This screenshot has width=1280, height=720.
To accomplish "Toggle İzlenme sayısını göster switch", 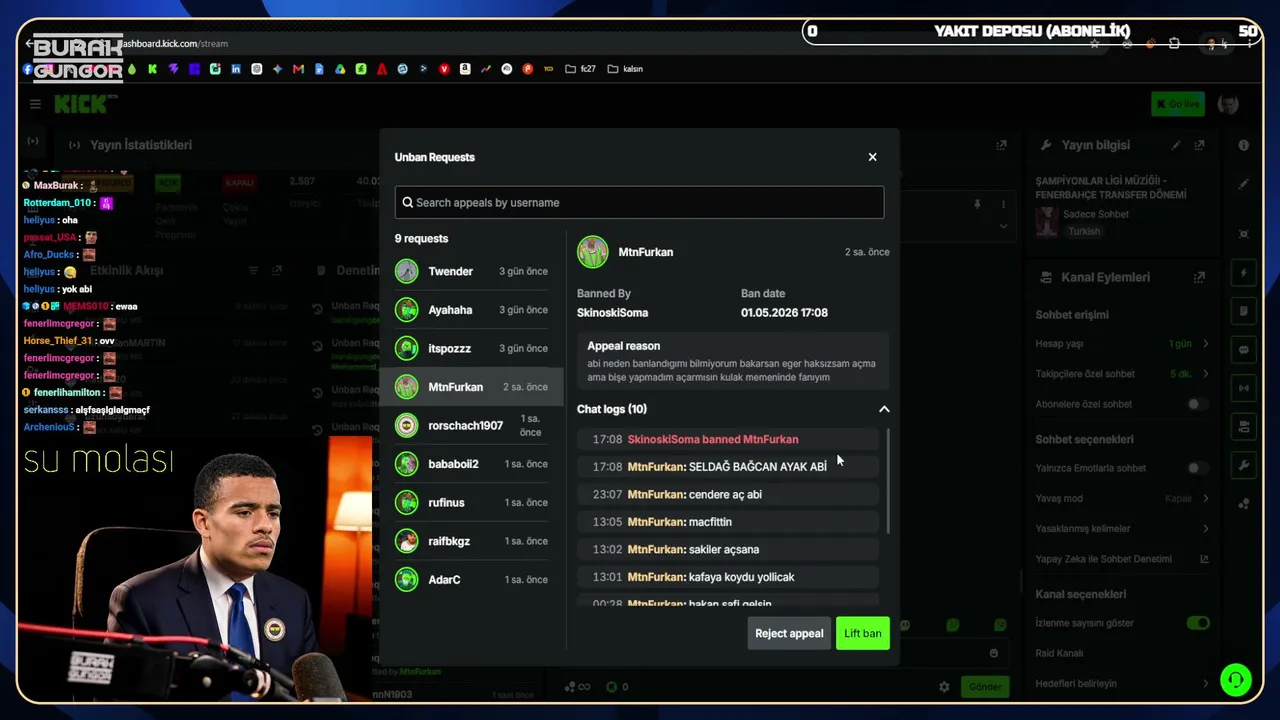I will (x=1197, y=623).
